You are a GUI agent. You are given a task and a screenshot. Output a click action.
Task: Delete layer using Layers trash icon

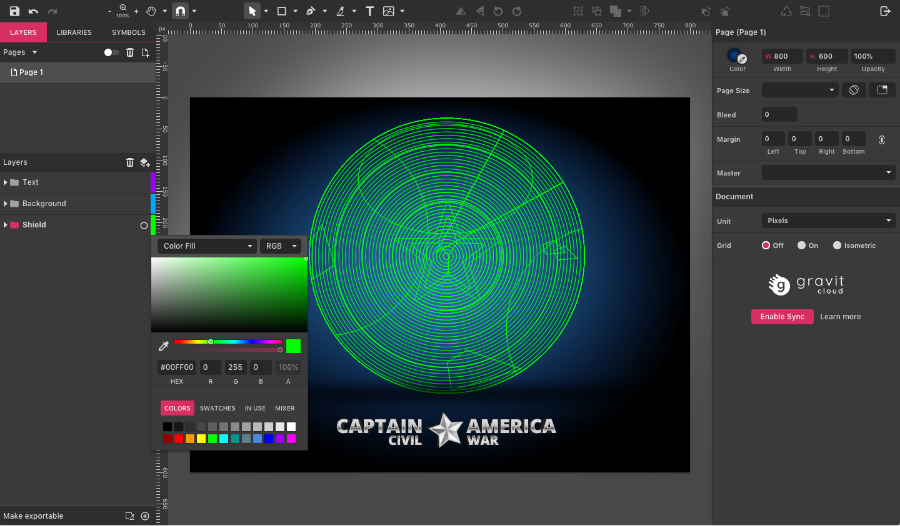[129, 162]
